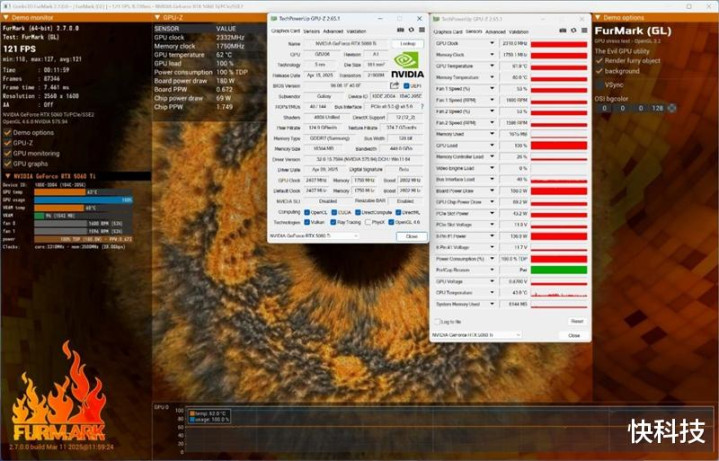Click the GPU Load red sensor graph
This screenshot has height=461, width=719.
[559, 145]
